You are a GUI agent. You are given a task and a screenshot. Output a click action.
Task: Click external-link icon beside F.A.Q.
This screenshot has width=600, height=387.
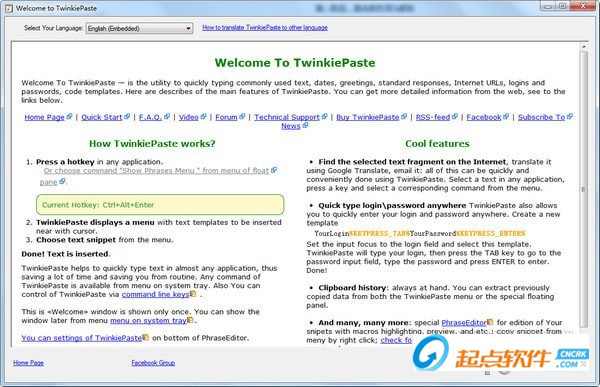point(167,116)
